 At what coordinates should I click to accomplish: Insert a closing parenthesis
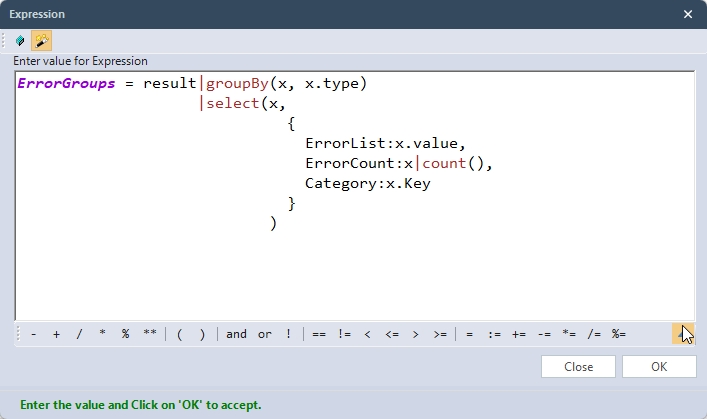click(x=202, y=334)
